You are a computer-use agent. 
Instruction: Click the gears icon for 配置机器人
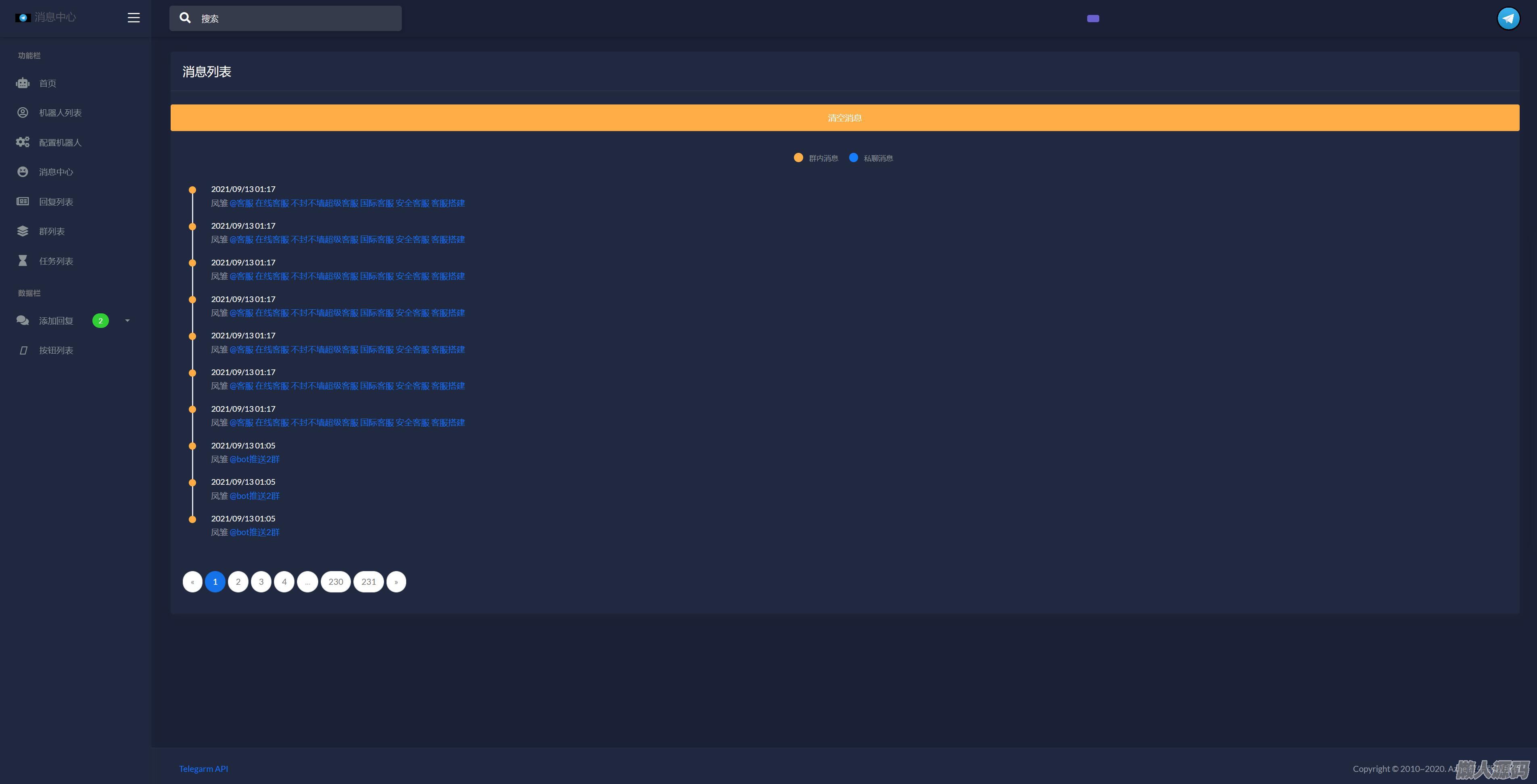(23, 142)
